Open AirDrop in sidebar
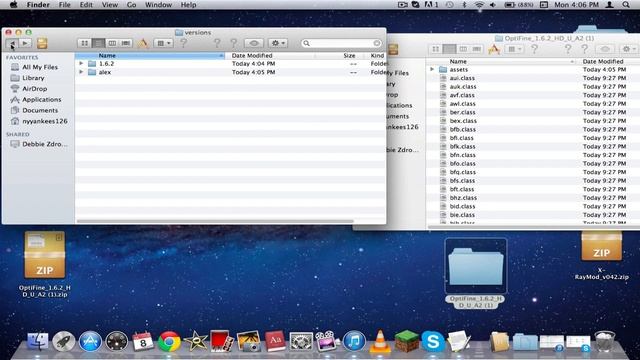Viewport: 640px width, 360px height. (x=34, y=89)
